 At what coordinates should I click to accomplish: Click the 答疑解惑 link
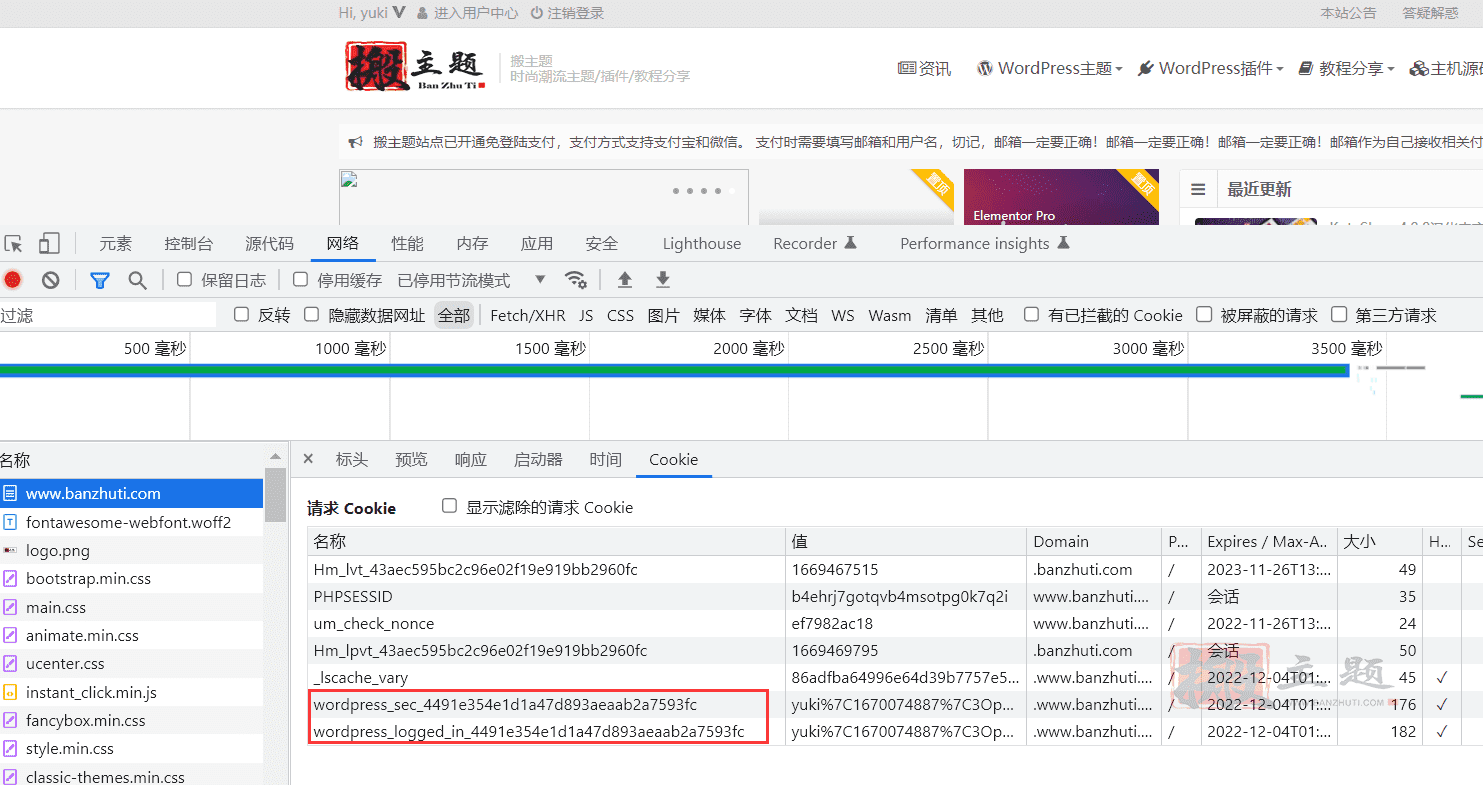coord(1430,13)
